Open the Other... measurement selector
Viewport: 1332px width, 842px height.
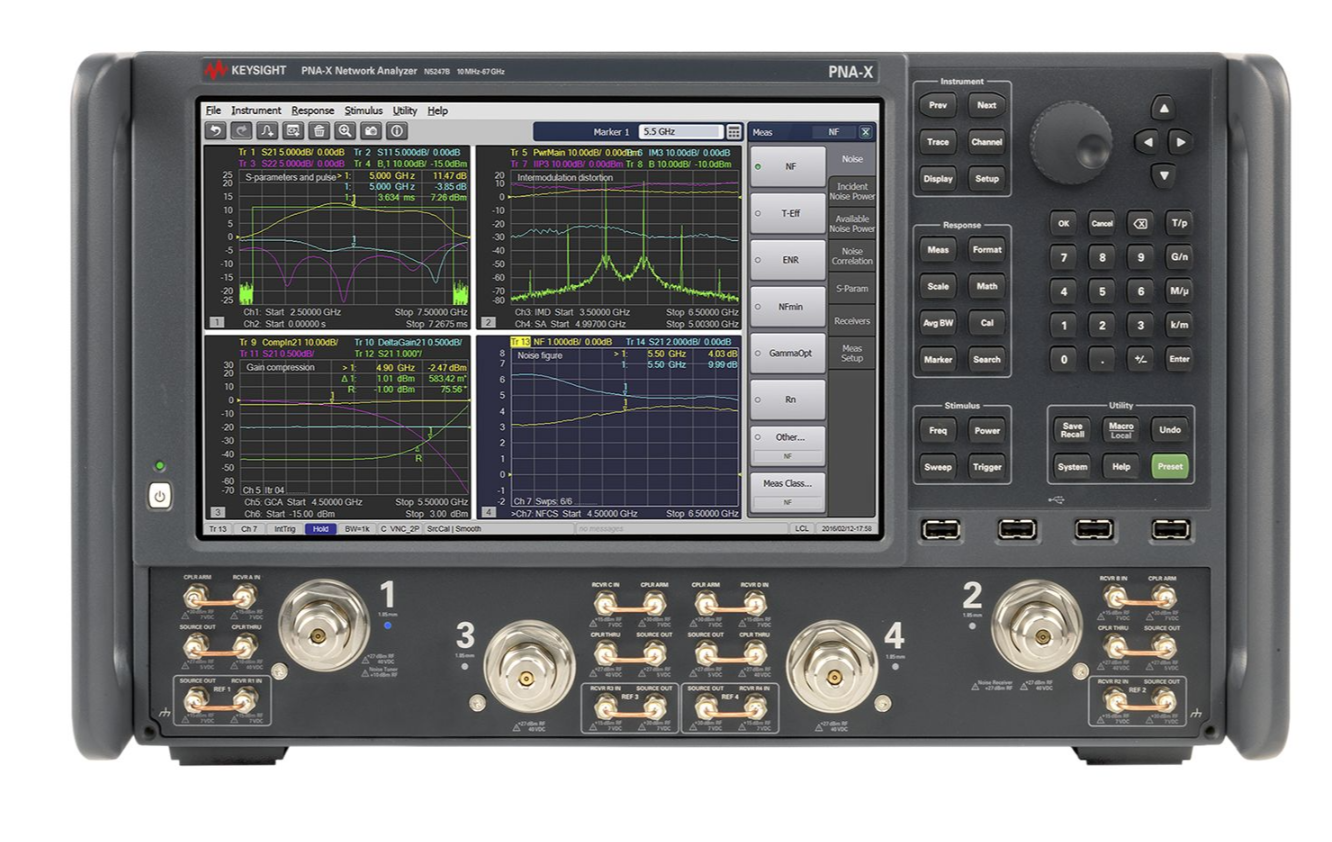coord(787,438)
